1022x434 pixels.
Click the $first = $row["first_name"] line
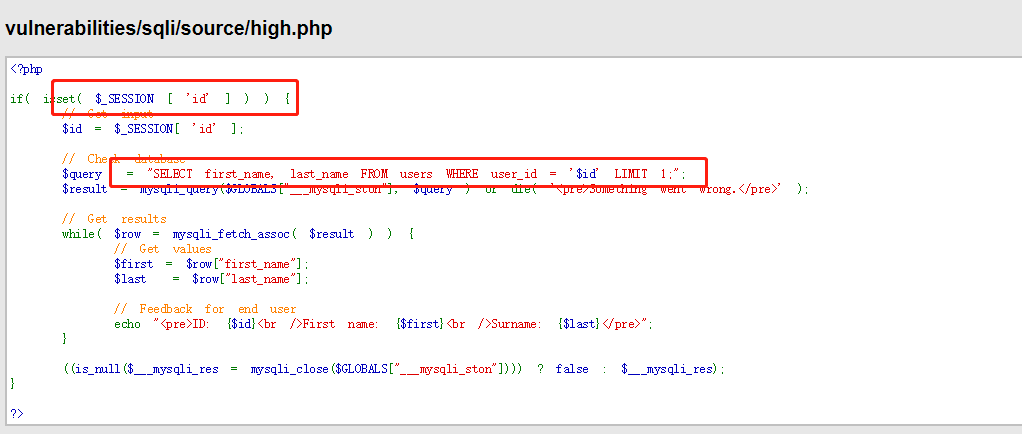(212, 264)
